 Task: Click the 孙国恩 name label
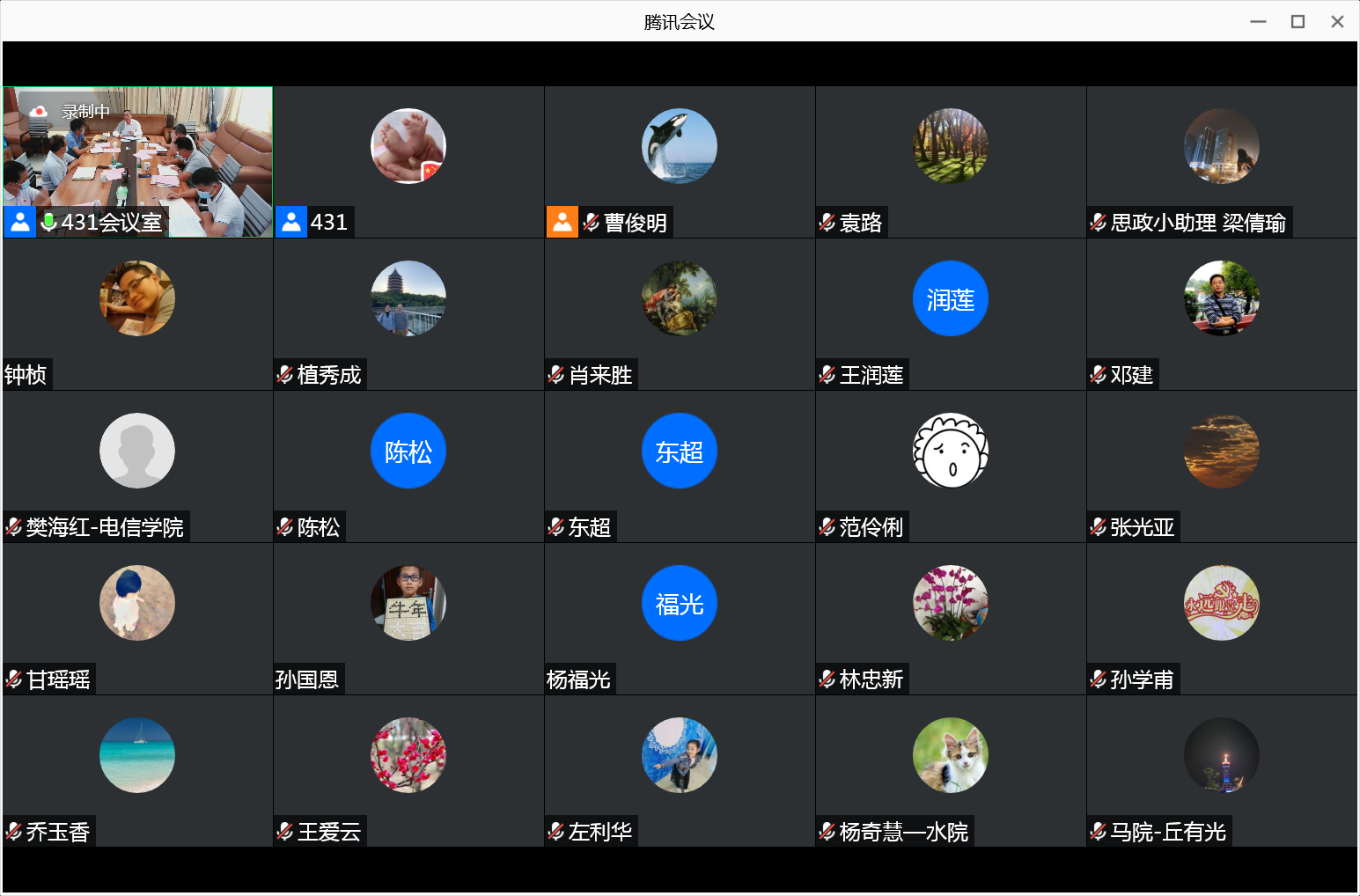[307, 679]
